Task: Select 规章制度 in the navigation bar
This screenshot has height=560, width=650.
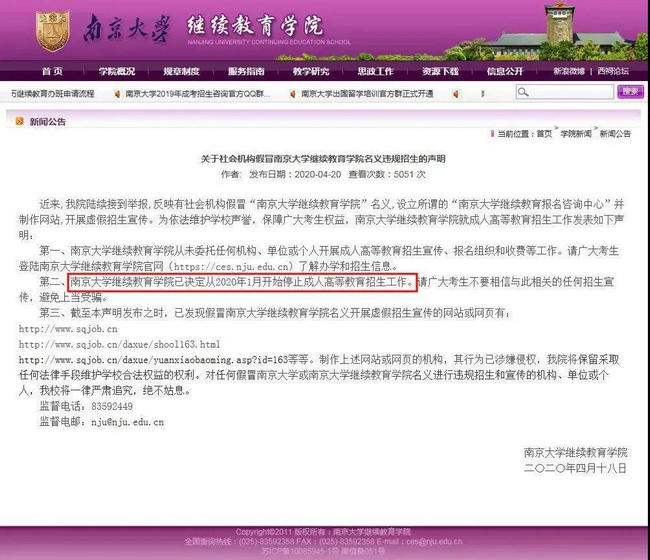Action: click(x=181, y=72)
